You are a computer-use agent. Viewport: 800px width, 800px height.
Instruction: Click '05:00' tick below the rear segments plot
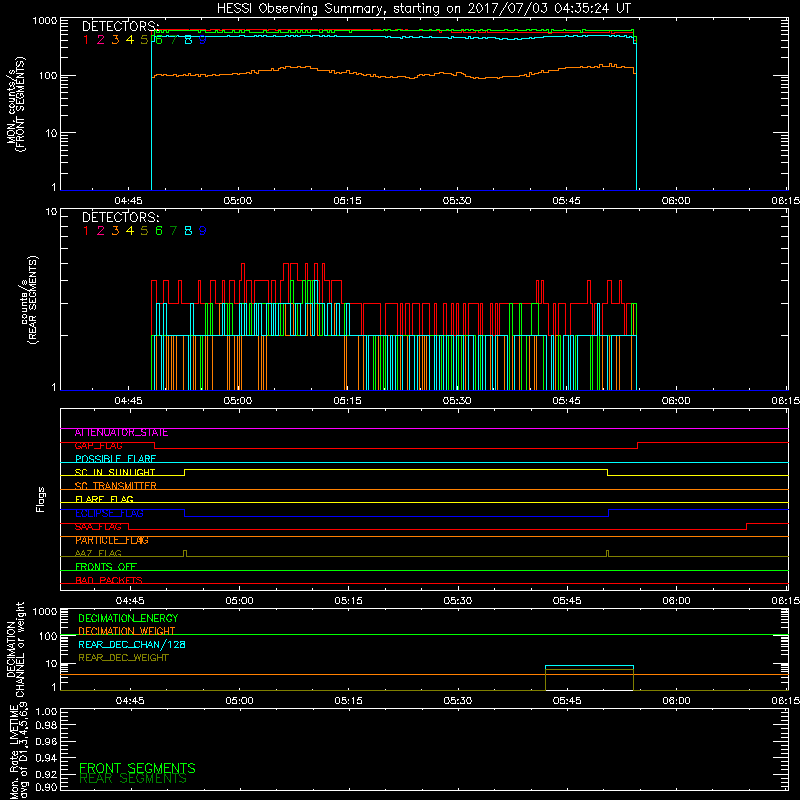tap(238, 401)
